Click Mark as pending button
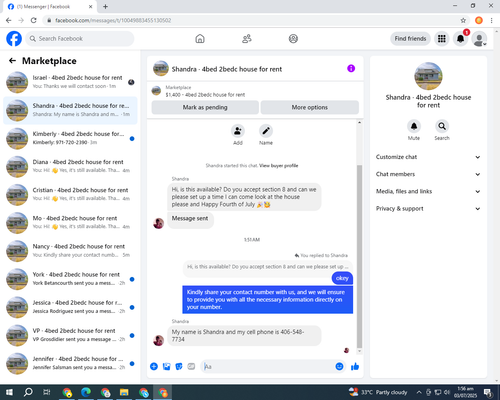Screen dimensions: 500x400 coord(205,107)
